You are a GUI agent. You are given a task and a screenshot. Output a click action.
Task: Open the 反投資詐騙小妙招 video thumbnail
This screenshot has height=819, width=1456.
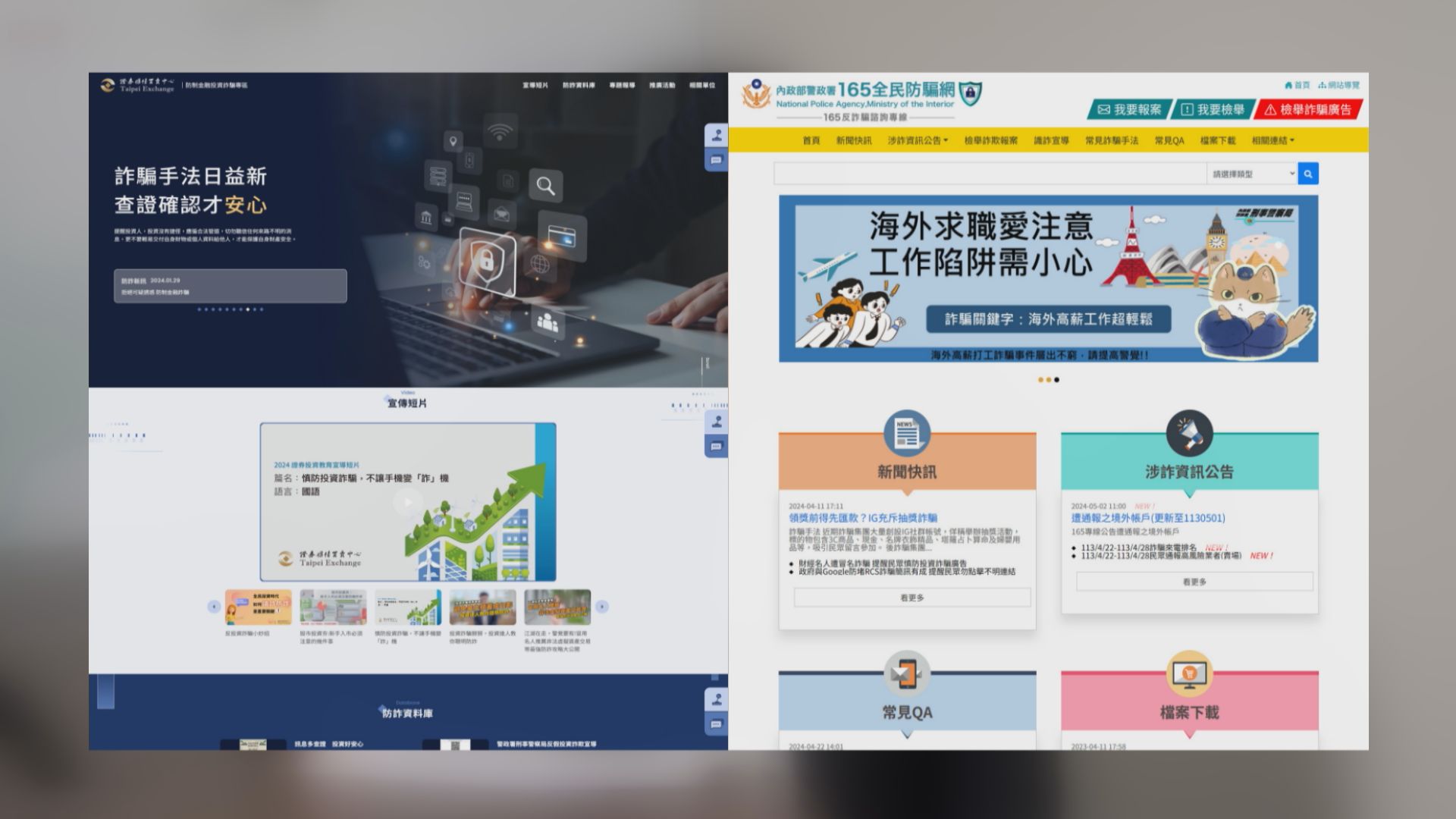(x=258, y=607)
